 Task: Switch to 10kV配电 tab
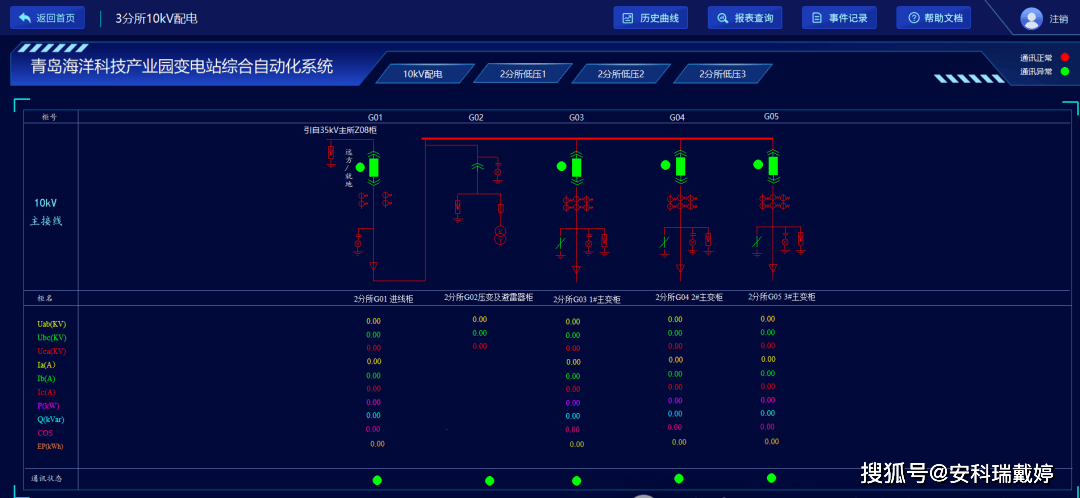coord(423,73)
